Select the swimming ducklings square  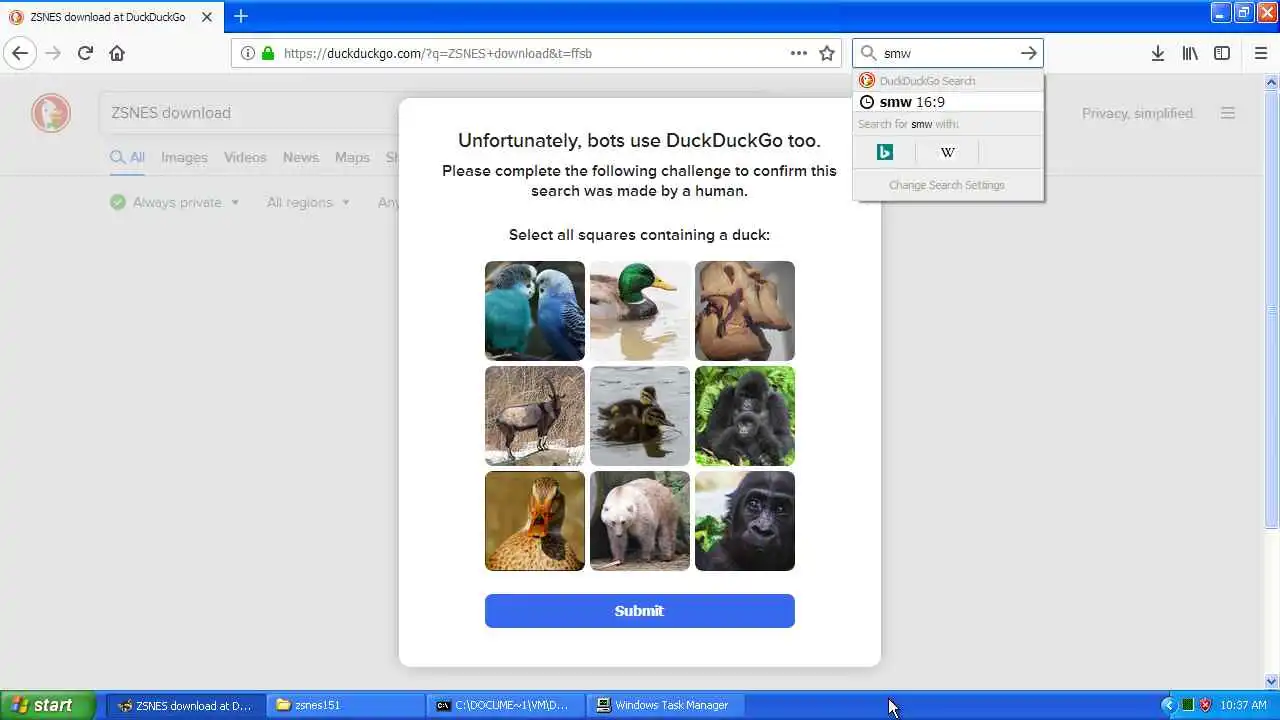click(x=640, y=416)
